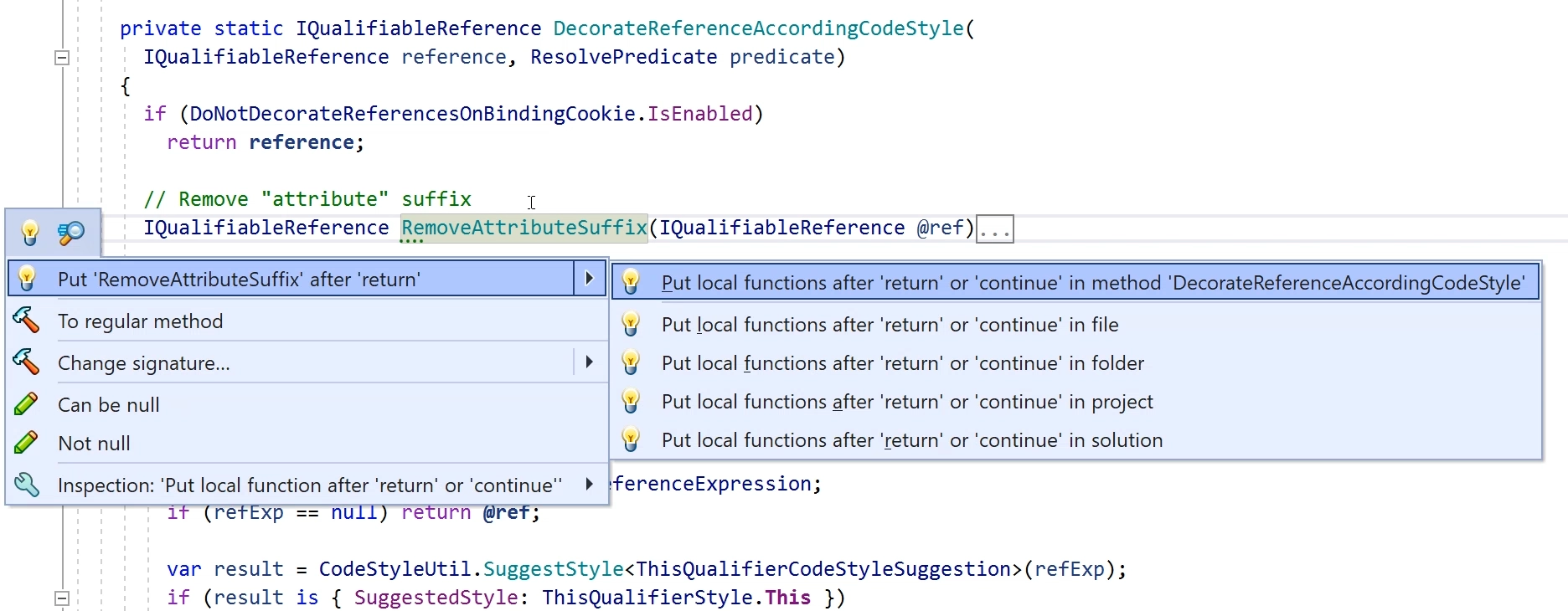1568x611 pixels.
Task: Click the IsEnabled property in the if condition
Action: 700,114
